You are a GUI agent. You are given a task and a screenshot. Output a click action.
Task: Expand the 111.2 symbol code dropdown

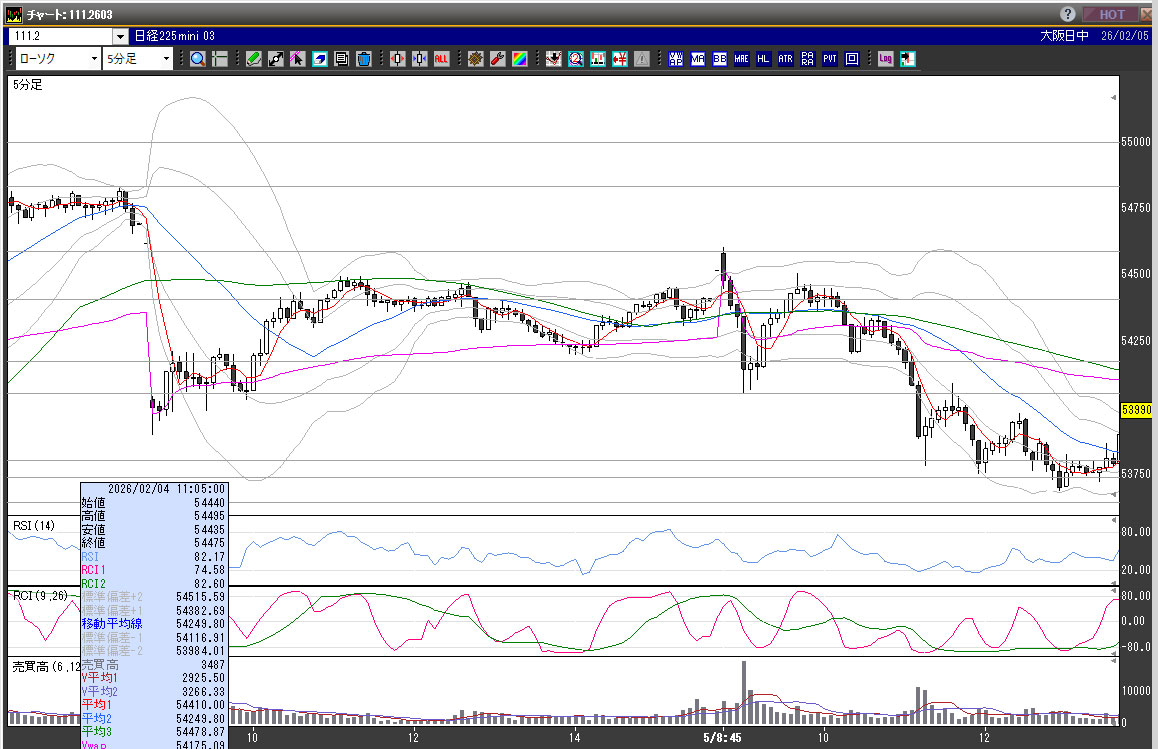pos(120,36)
